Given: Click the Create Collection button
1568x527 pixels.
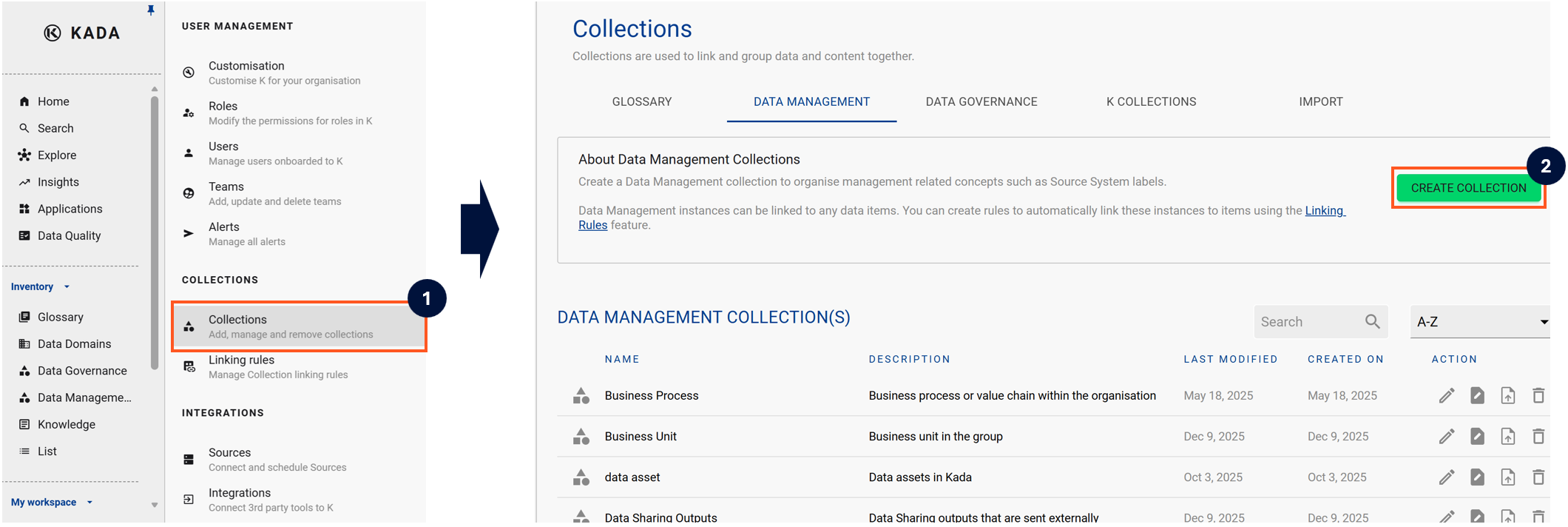Looking at the screenshot, I should pos(1468,188).
